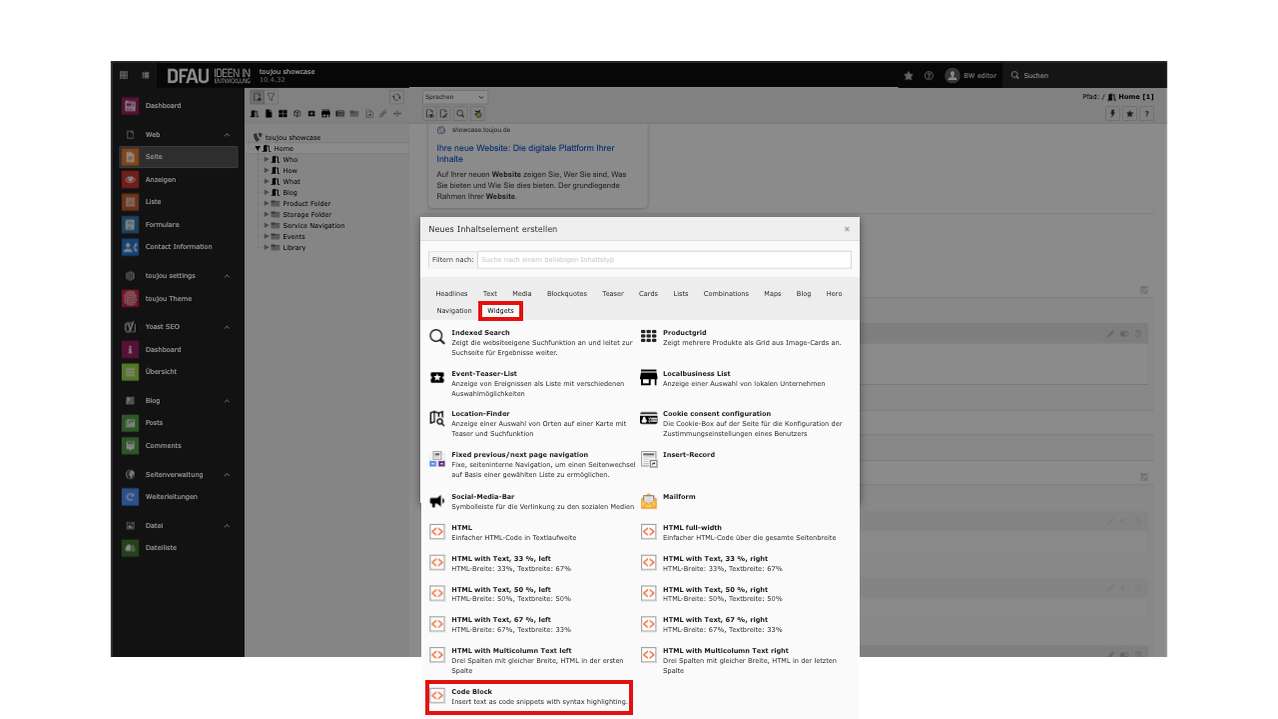Open the BW editor user menu
The width and height of the screenshot is (1278, 719).
click(x=971, y=76)
